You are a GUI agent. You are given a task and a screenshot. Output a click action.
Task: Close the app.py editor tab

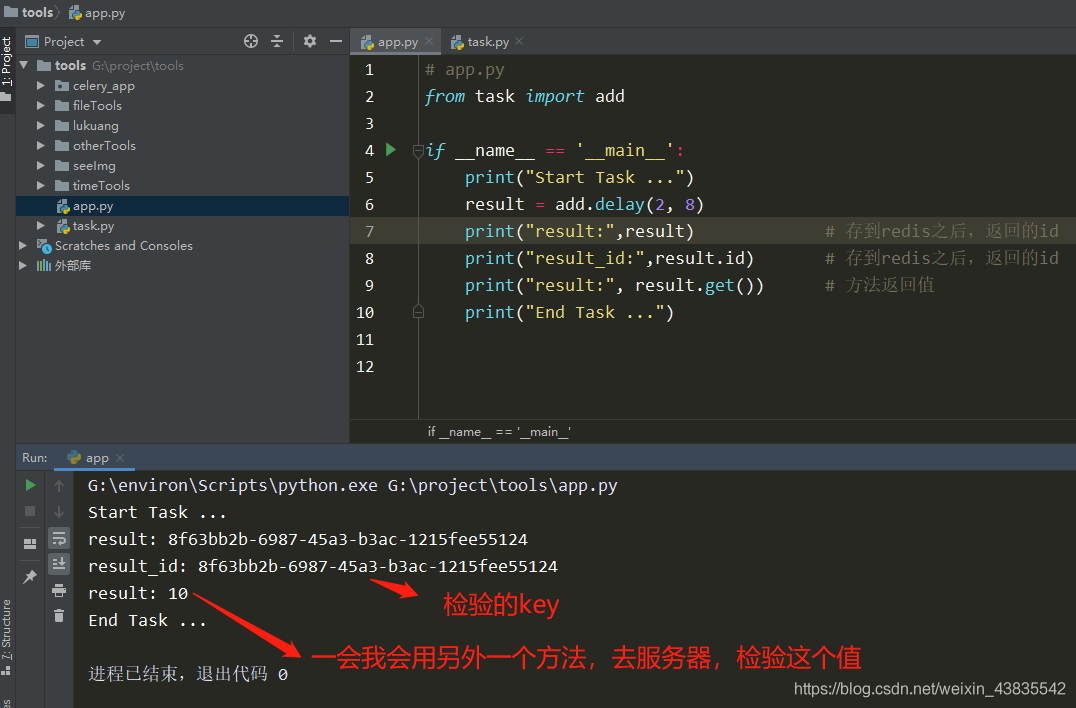pos(429,41)
